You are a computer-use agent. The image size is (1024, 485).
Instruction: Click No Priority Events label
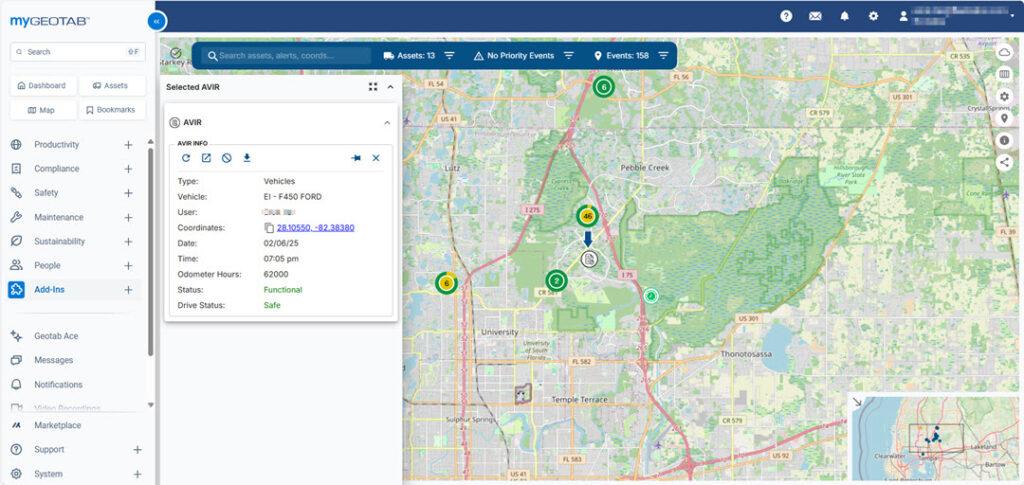pos(514,55)
